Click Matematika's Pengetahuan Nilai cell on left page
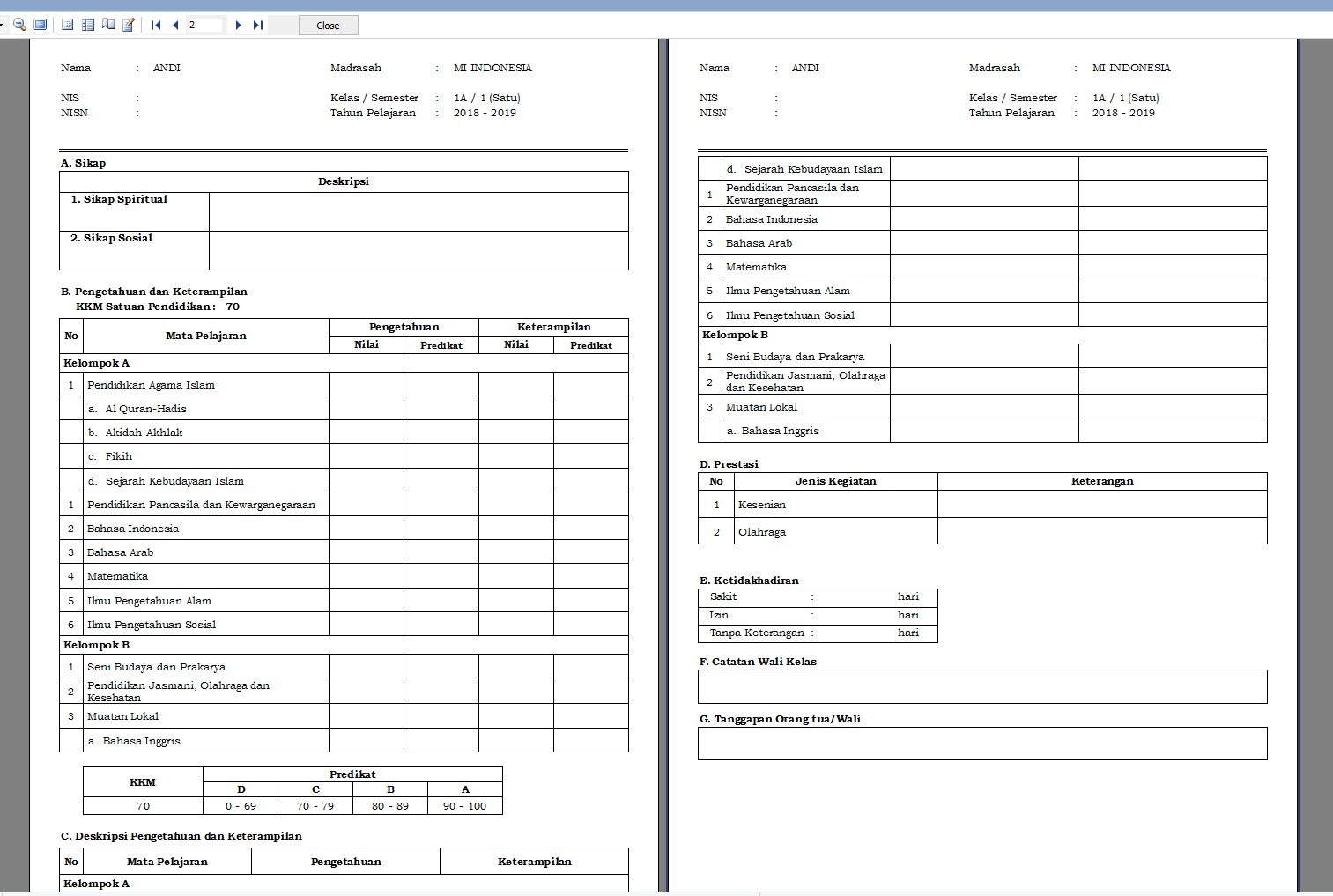The width and height of the screenshot is (1333, 896). point(366,576)
